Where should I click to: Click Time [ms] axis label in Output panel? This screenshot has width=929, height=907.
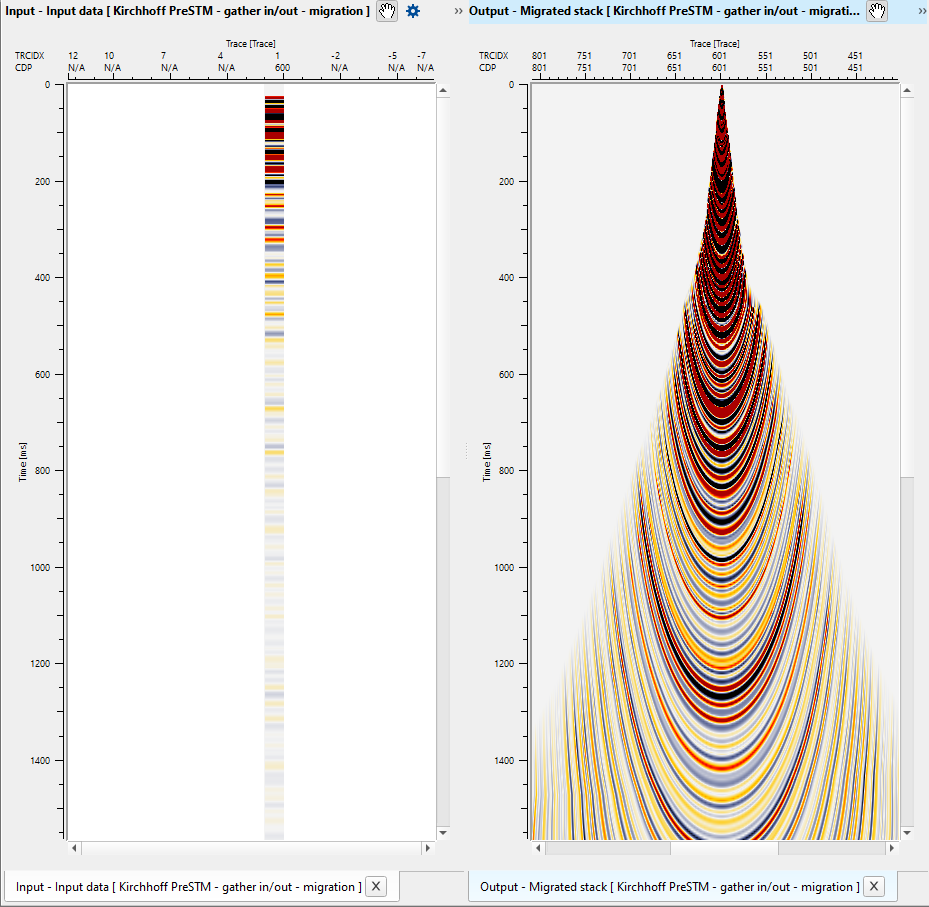486,461
